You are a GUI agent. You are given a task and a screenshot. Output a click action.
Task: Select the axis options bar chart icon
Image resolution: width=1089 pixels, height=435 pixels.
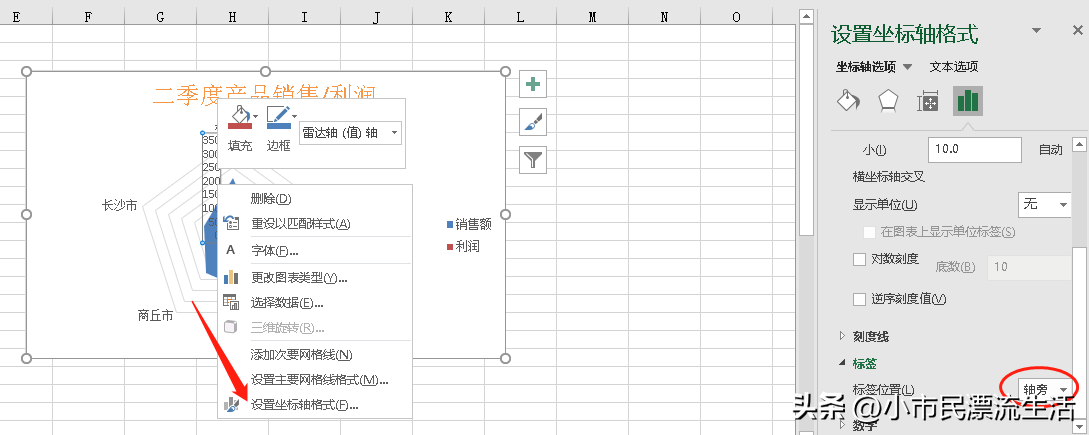tap(967, 100)
